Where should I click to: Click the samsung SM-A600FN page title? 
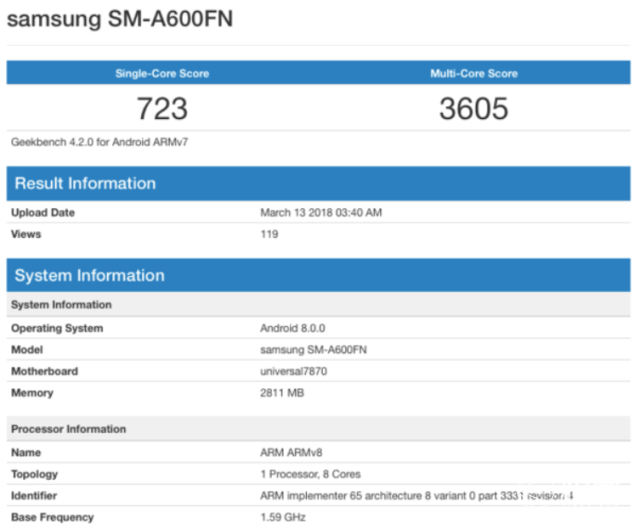click(120, 19)
